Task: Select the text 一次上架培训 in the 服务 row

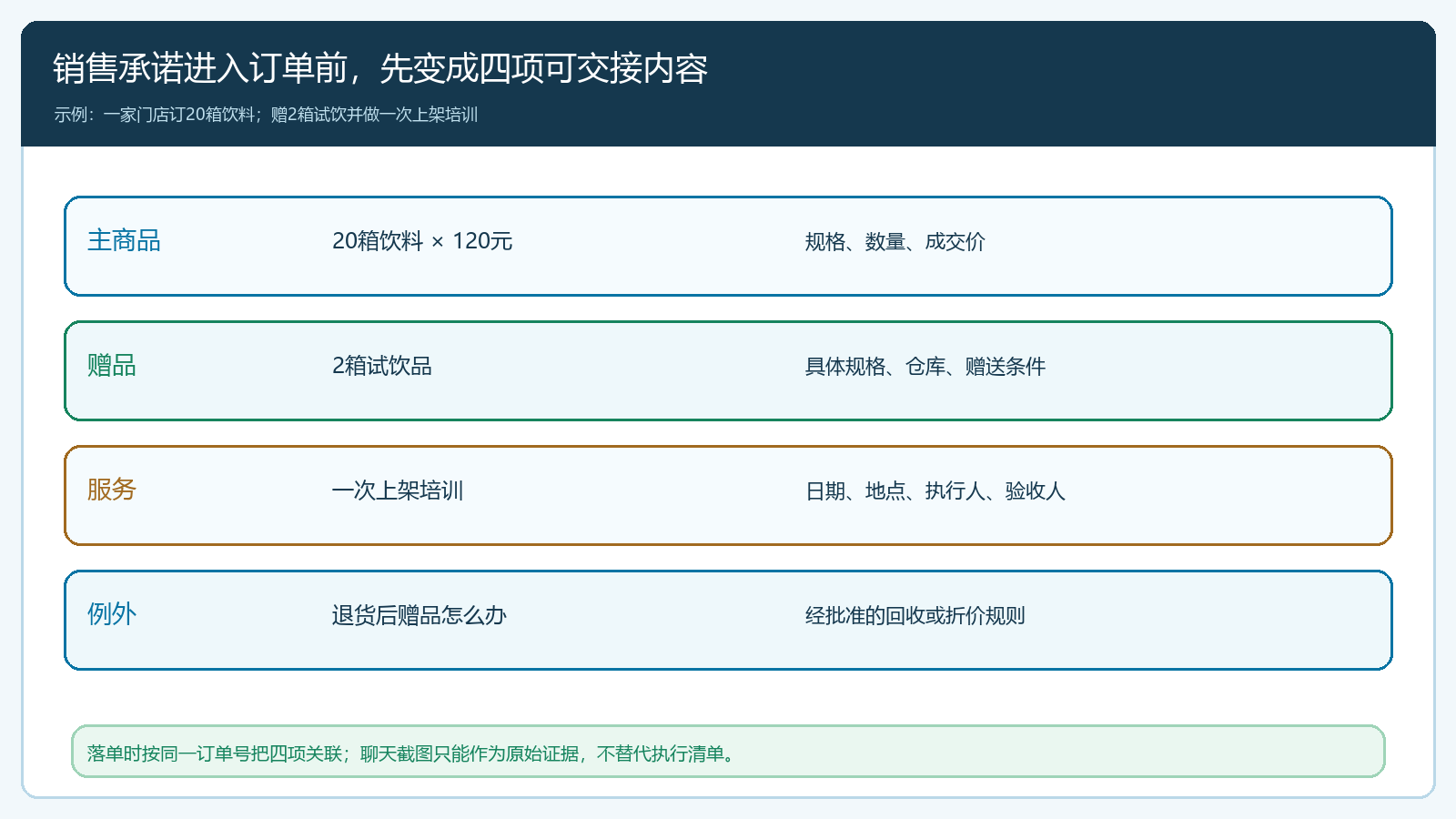Action: (398, 490)
